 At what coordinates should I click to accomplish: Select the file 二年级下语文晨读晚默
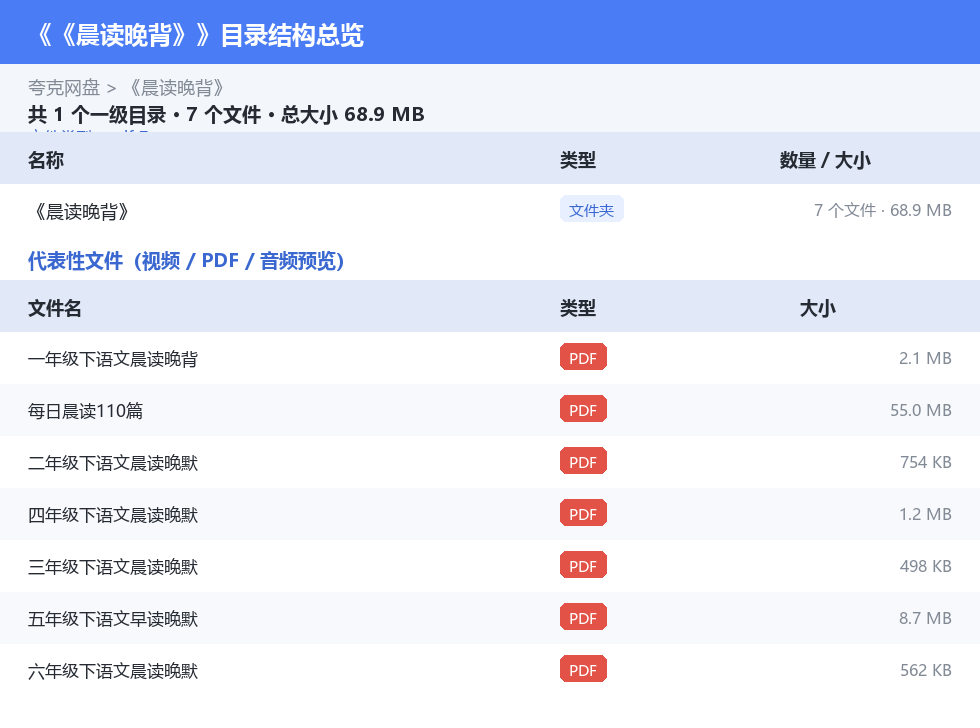[113, 462]
